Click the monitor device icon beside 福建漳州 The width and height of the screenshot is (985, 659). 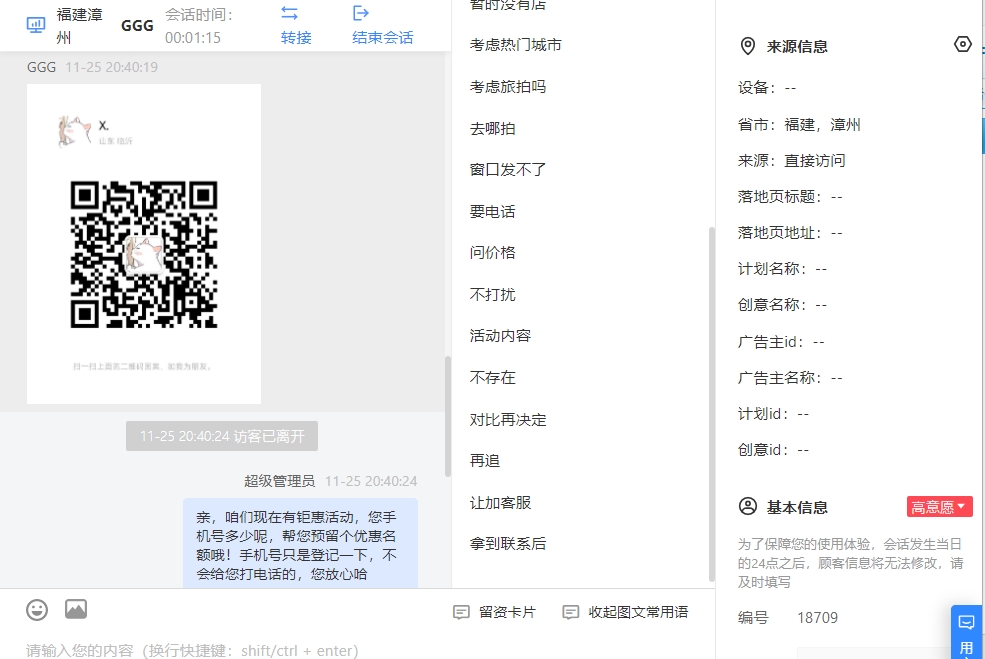[x=36, y=25]
